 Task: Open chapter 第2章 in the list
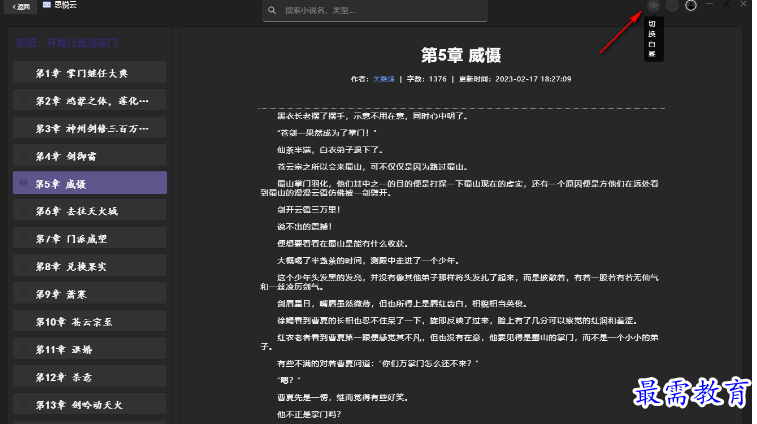[90, 100]
